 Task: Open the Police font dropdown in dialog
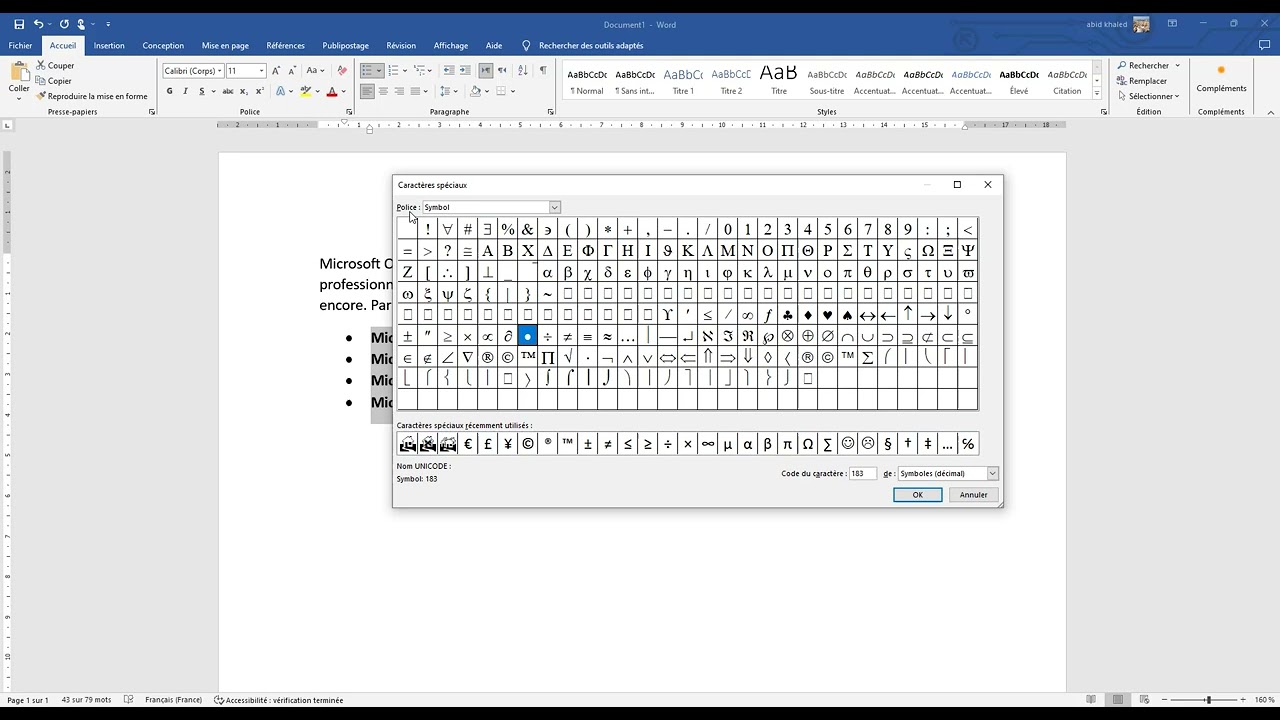[554, 207]
